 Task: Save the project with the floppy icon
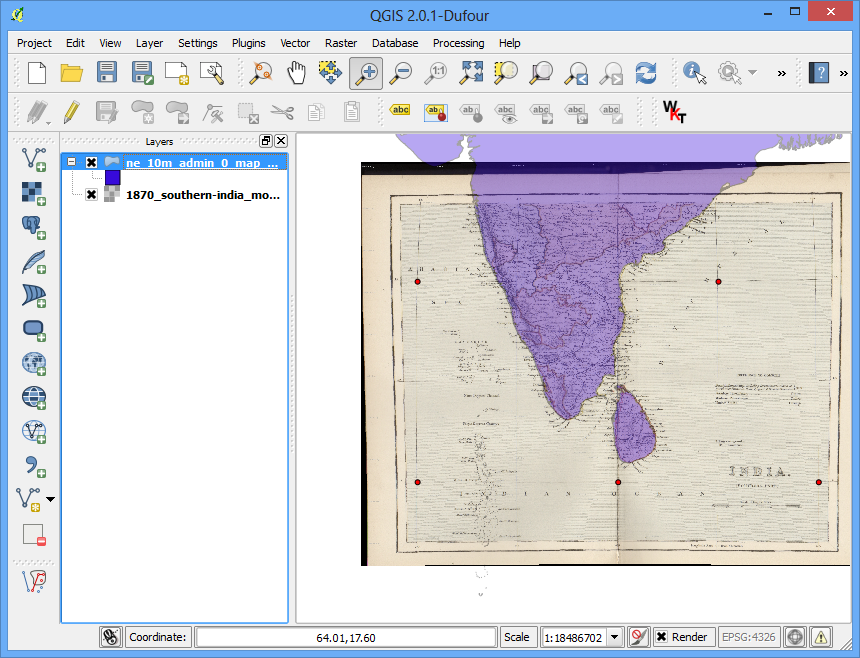point(106,73)
